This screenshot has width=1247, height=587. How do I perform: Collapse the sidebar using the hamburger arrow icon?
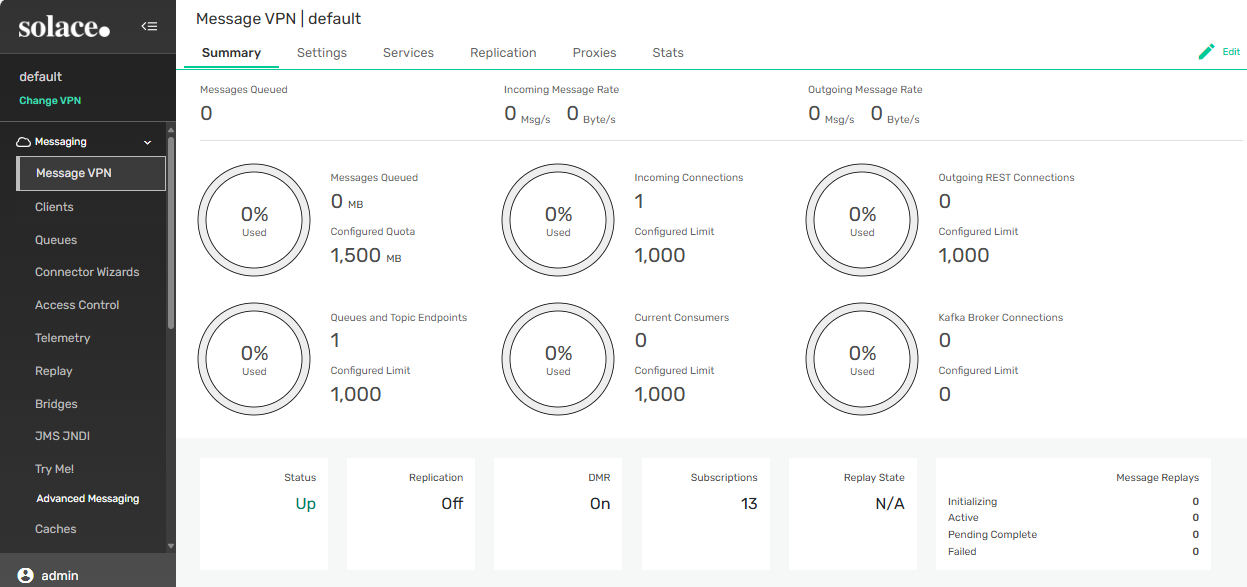149,26
